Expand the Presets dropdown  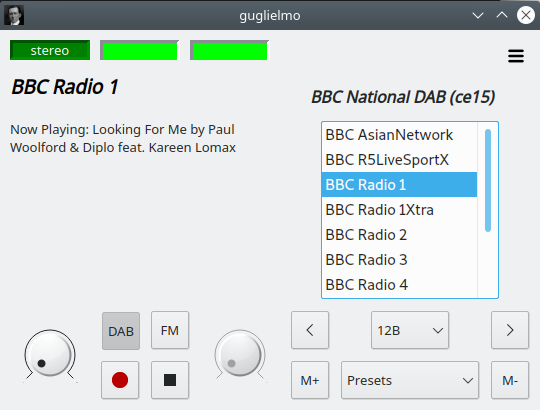410,380
